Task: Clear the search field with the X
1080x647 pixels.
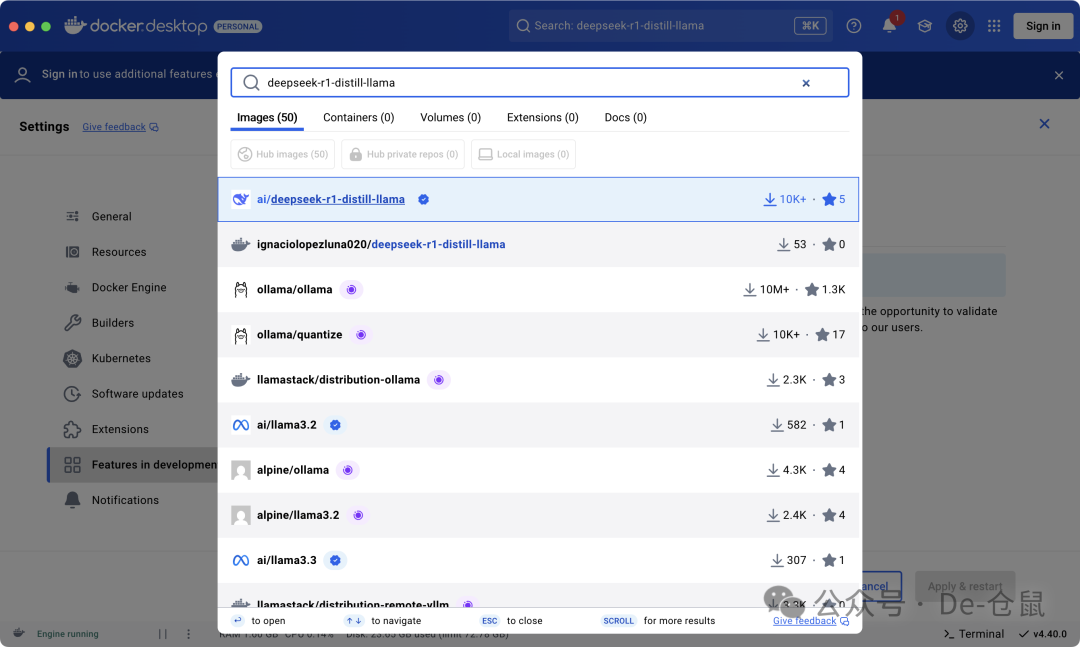Action: coord(806,83)
